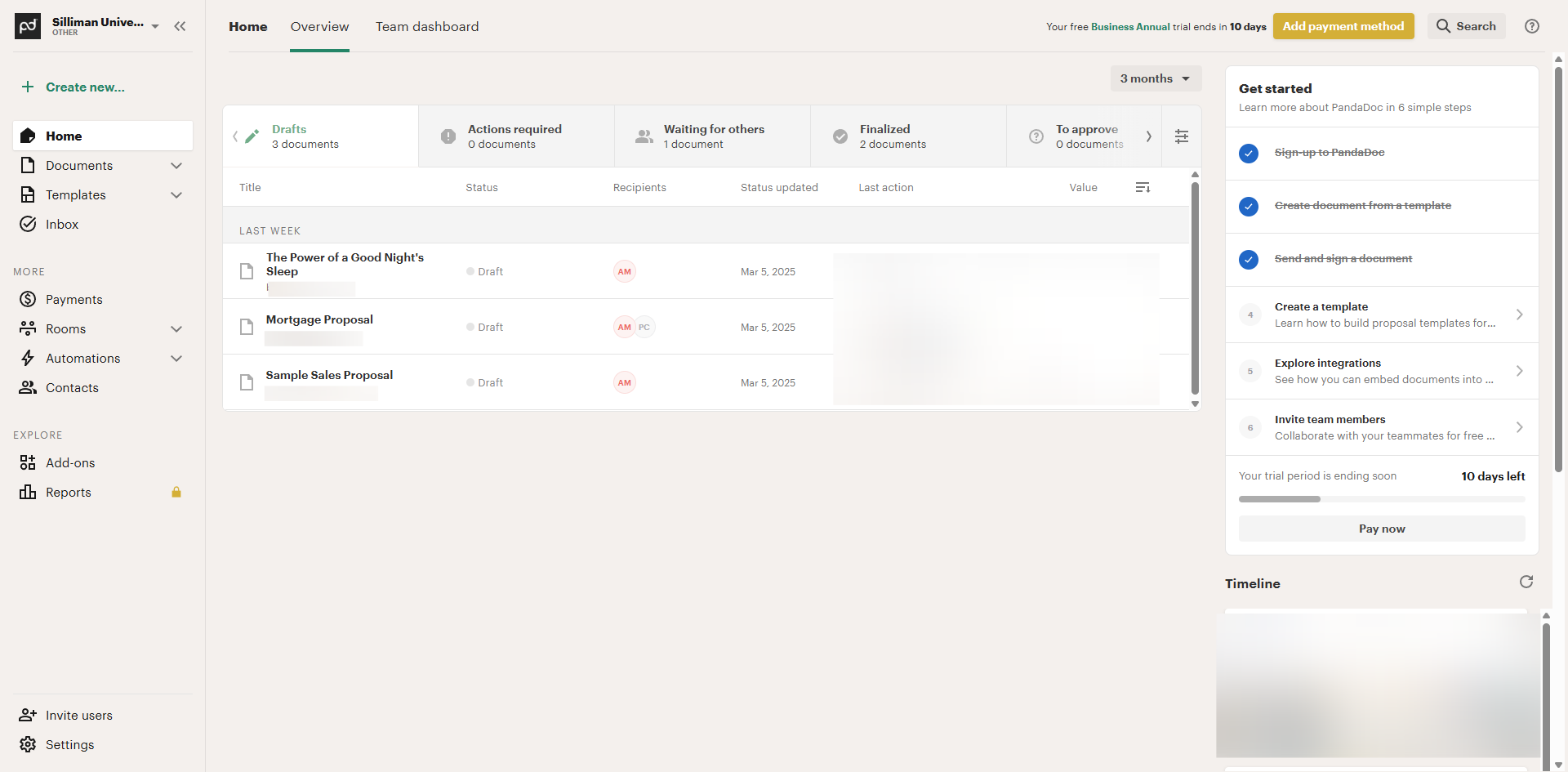Refresh the Timeline panel

click(x=1526, y=582)
